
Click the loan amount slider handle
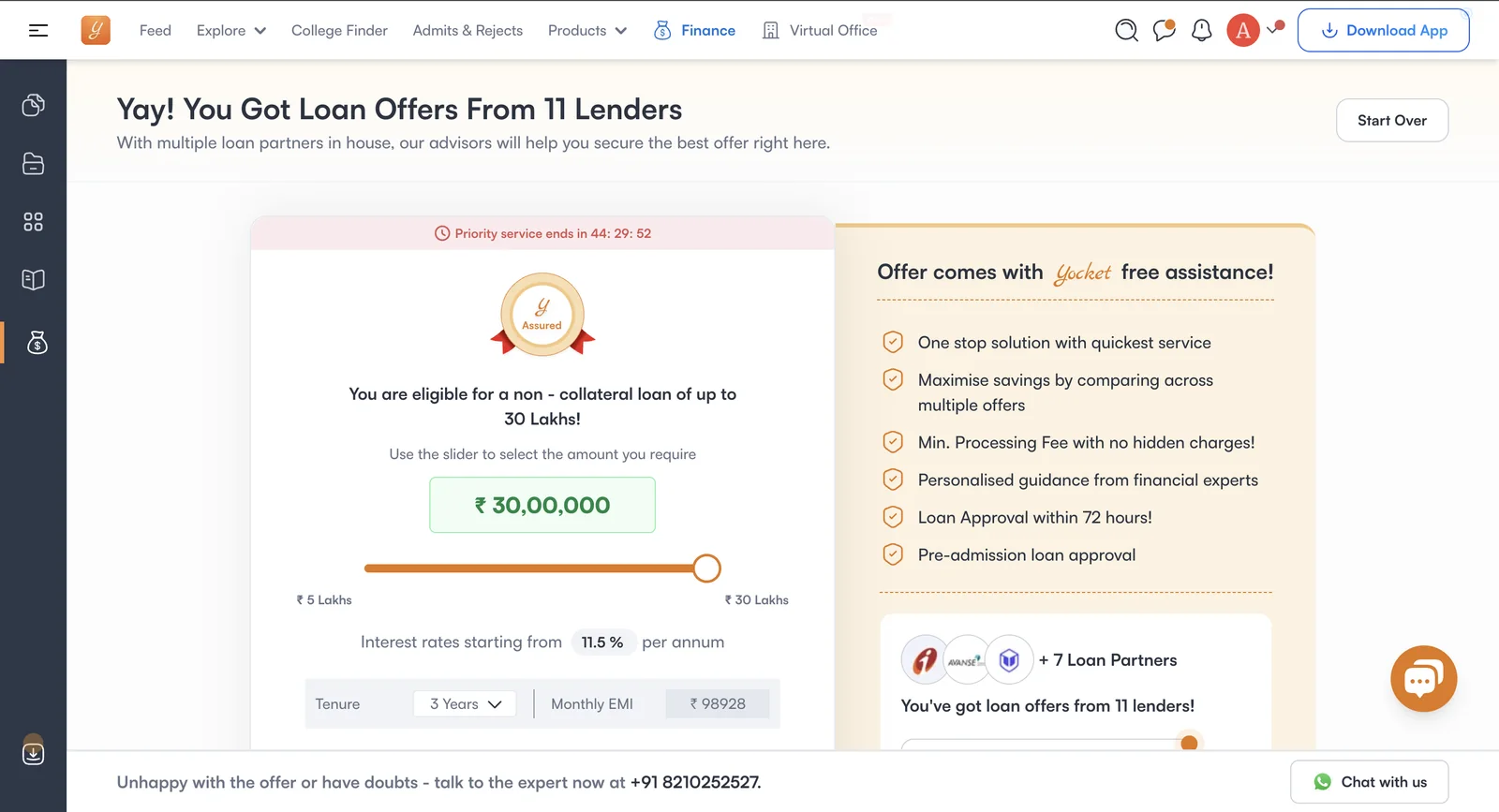(706, 568)
